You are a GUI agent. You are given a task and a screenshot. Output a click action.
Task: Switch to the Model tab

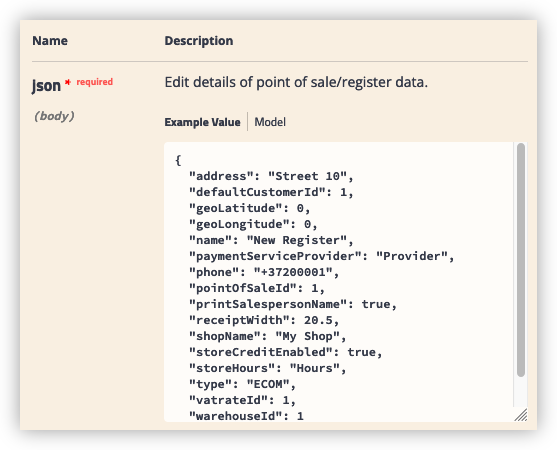coord(270,122)
